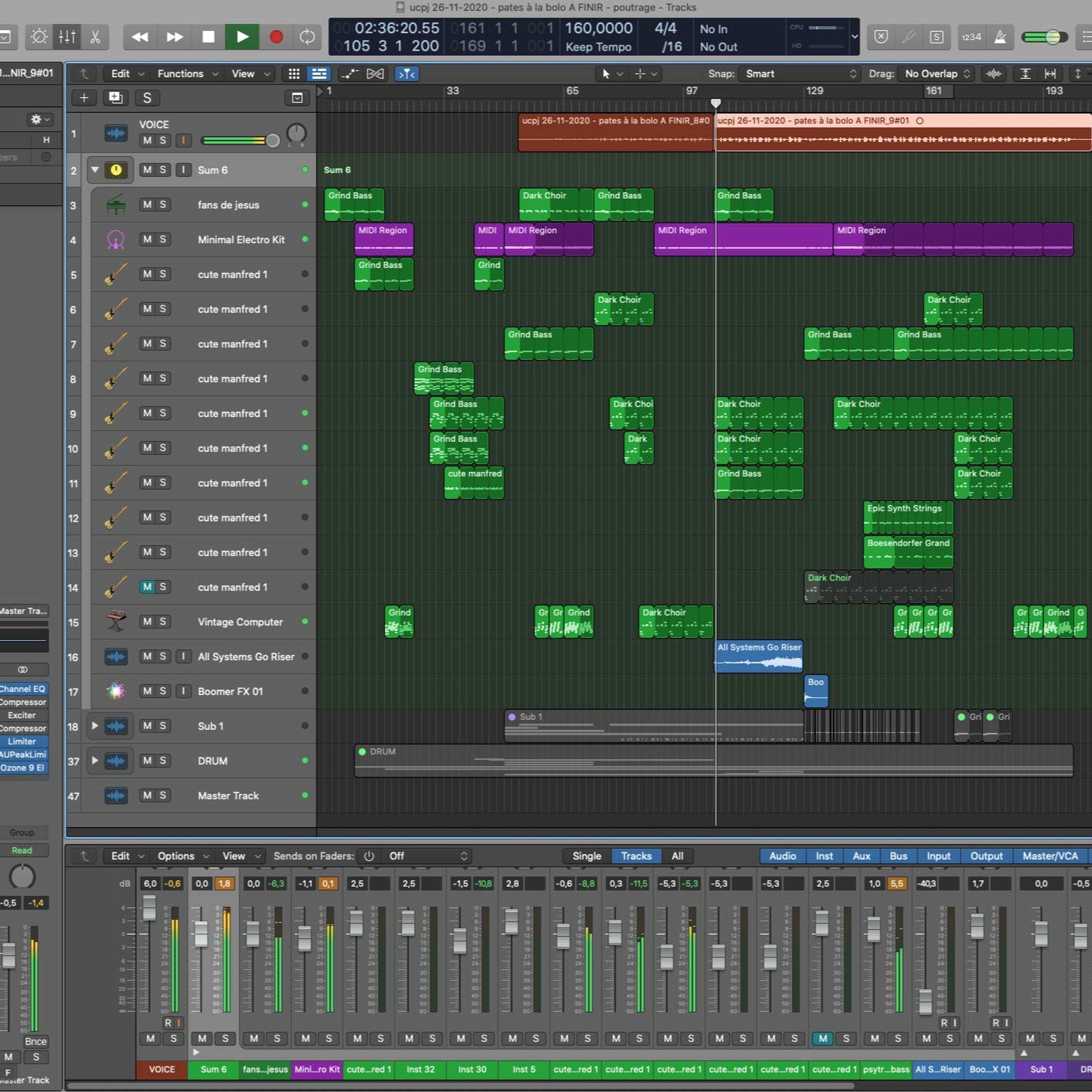Image resolution: width=1092 pixels, height=1092 pixels.
Task: Click the duplicate track icon
Action: click(115, 98)
